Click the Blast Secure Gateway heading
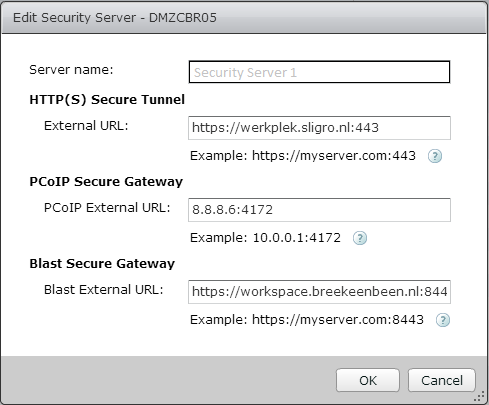489x405 pixels. click(x=102, y=264)
